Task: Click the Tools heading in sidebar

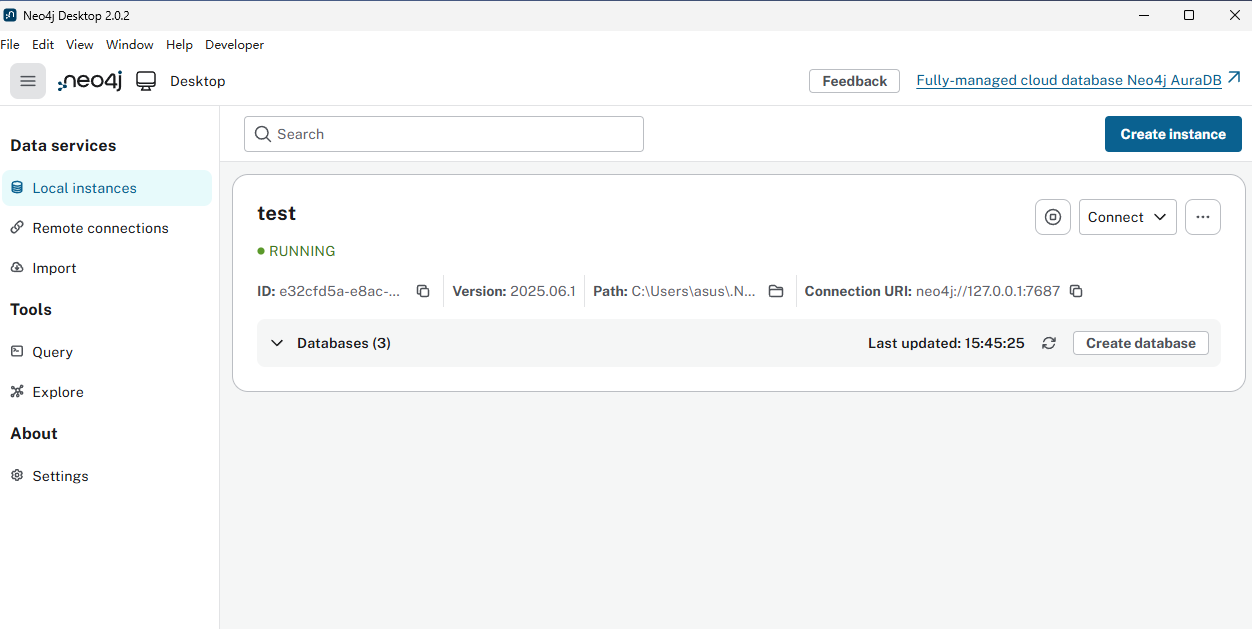Action: [x=31, y=310]
